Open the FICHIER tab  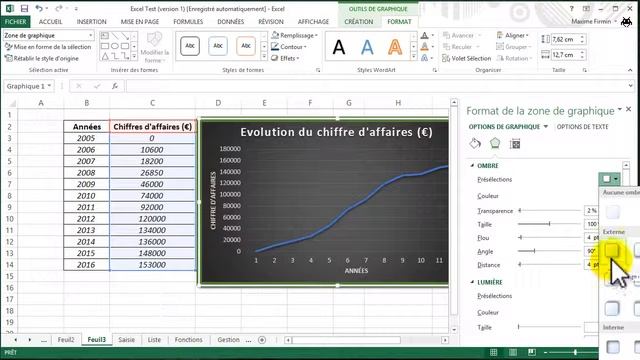pos(16,22)
